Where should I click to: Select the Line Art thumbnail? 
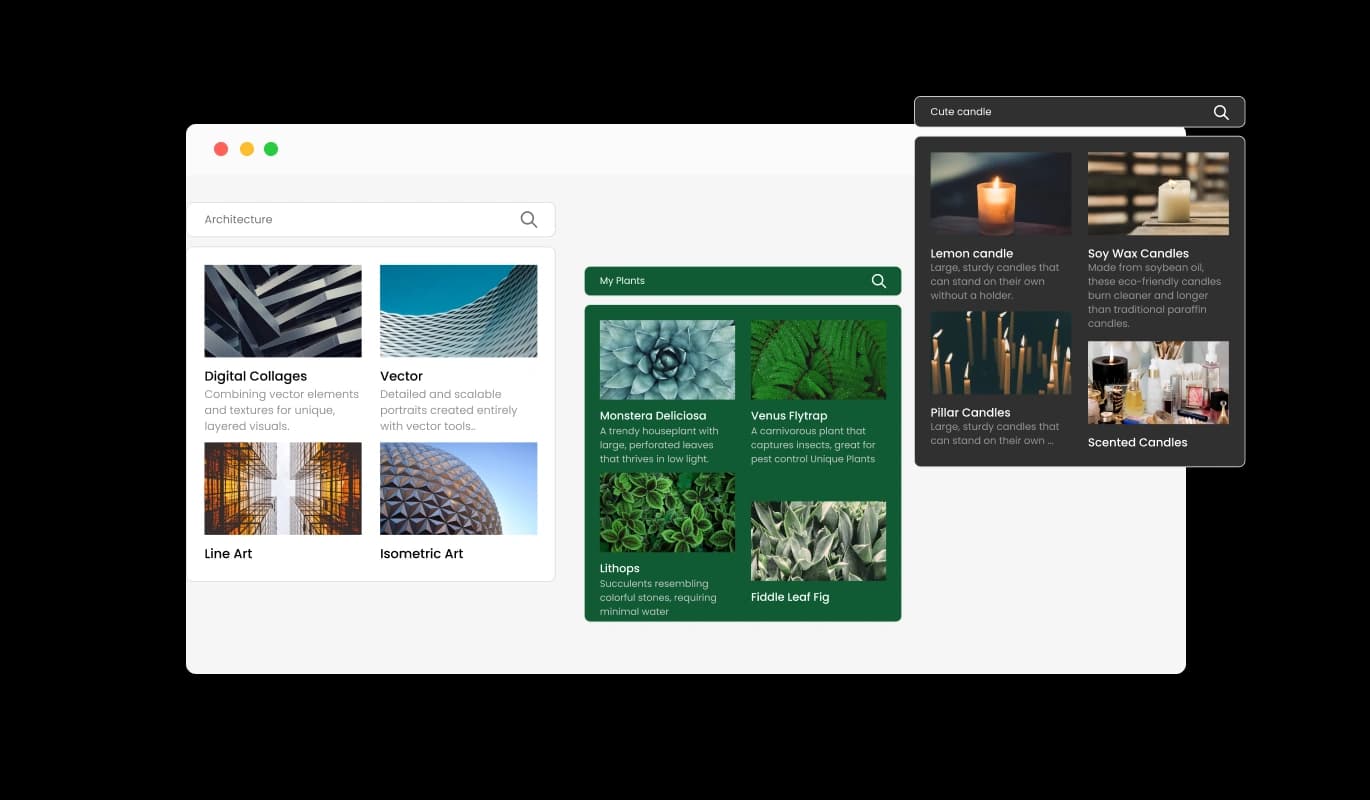coord(282,488)
